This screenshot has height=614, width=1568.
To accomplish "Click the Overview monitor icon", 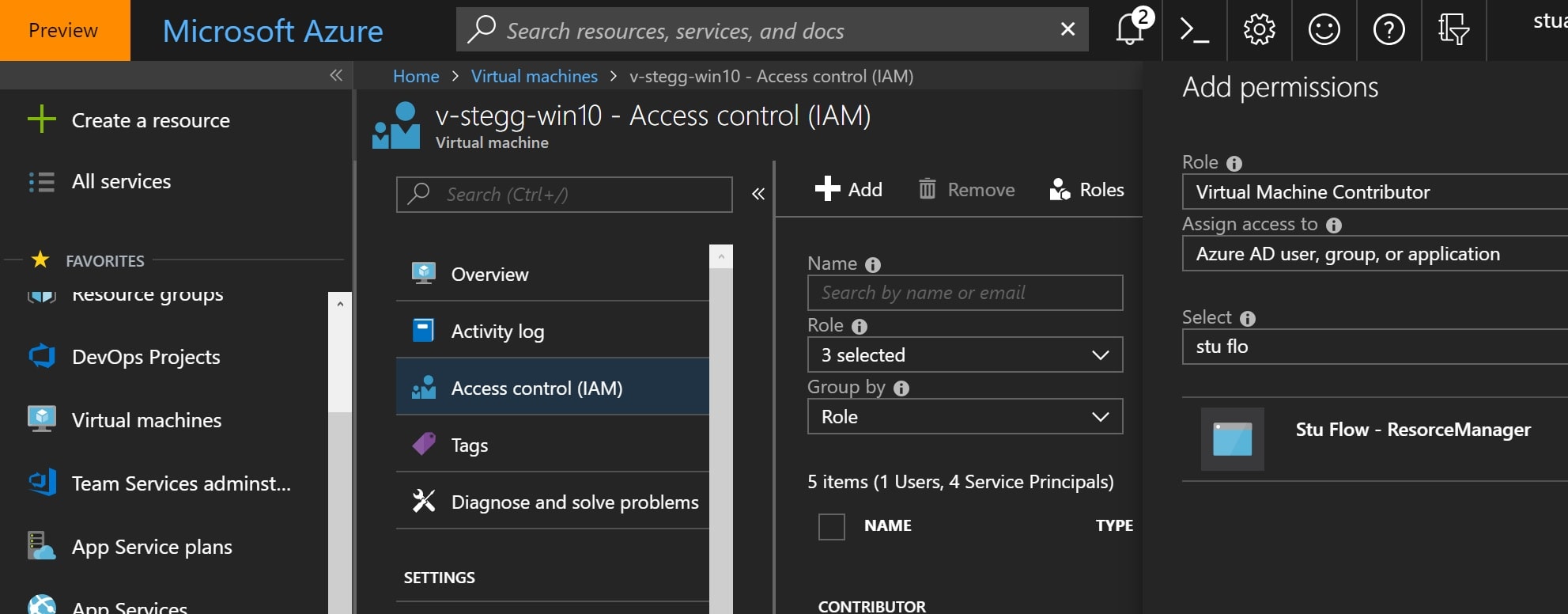I will [x=424, y=274].
